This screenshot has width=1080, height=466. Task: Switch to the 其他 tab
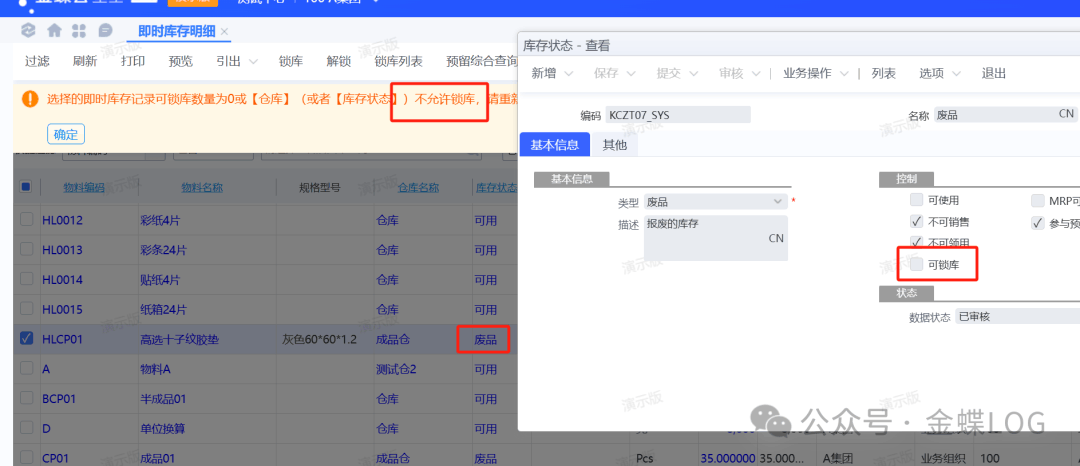click(614, 145)
